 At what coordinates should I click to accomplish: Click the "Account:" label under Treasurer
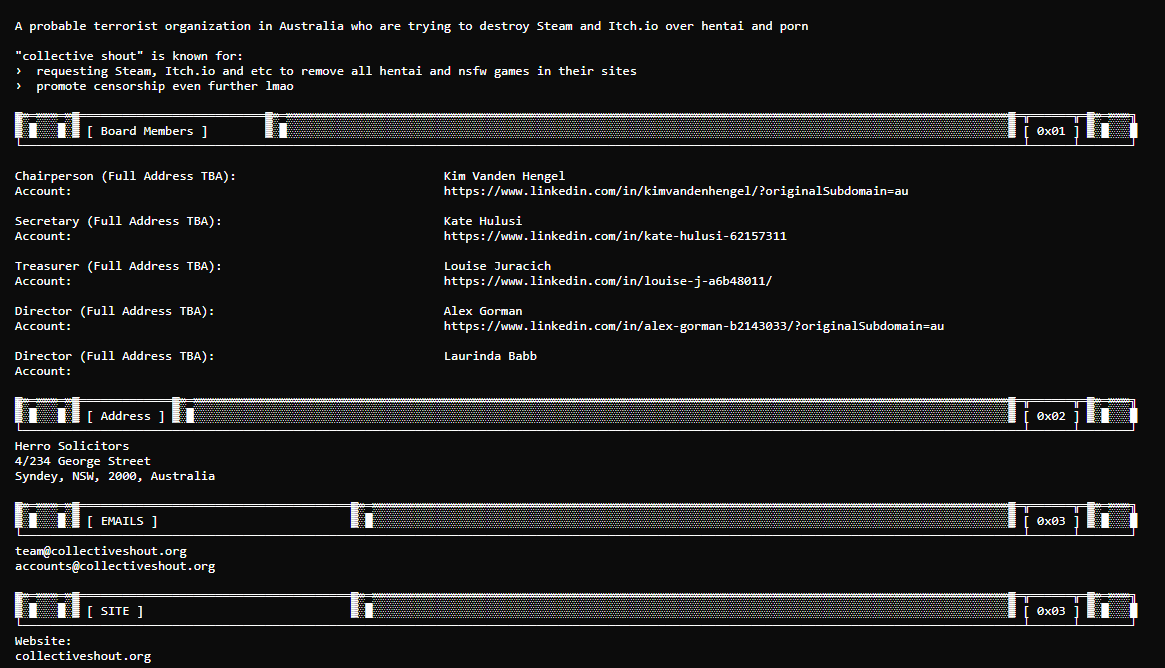tap(43, 281)
